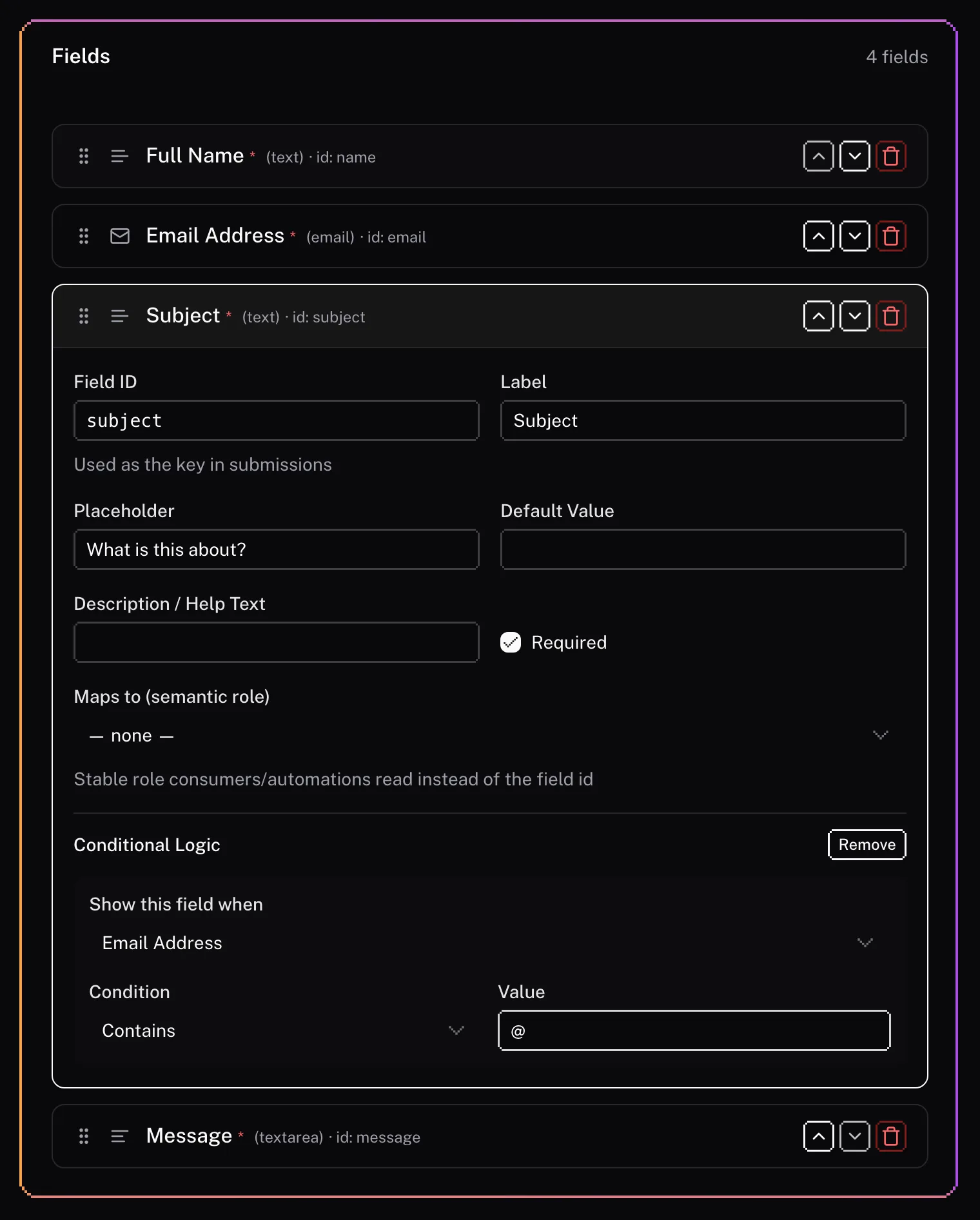980x1220 pixels.
Task: Open the Show this field when dropdown
Action: (x=490, y=943)
